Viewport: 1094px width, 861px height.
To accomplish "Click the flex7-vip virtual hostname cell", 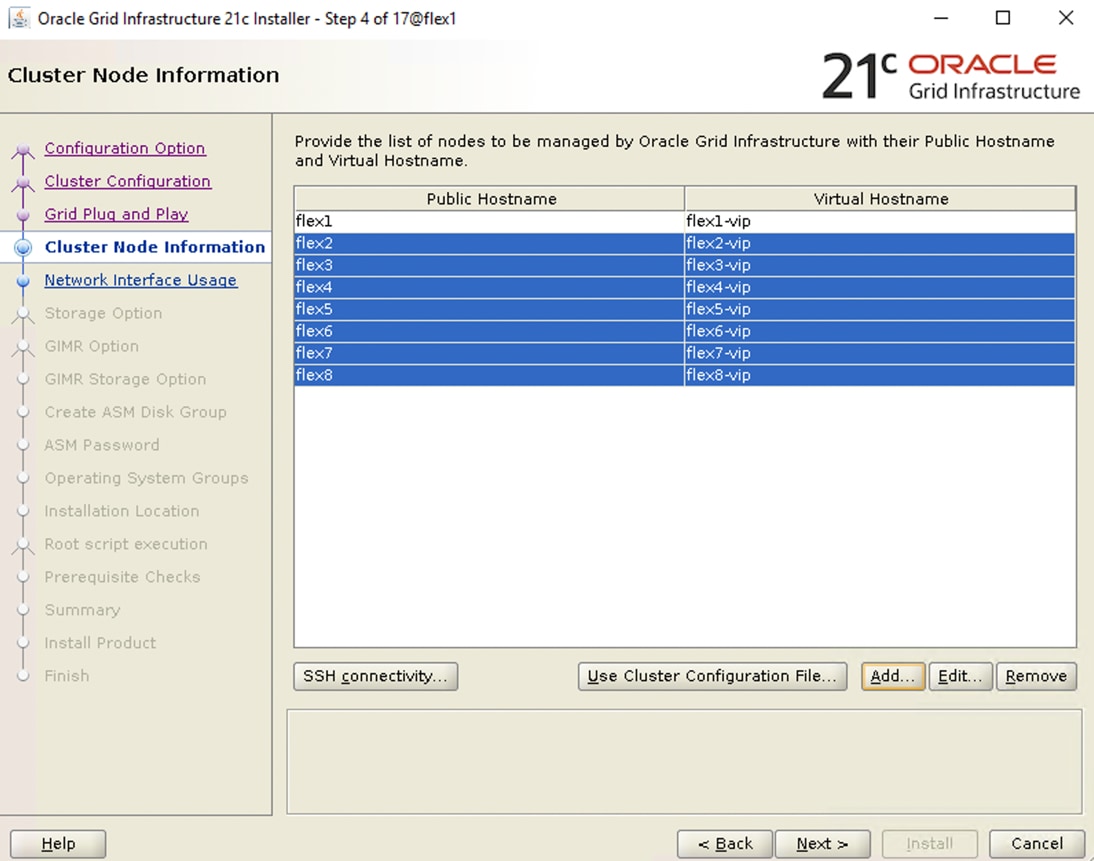I will [x=880, y=353].
